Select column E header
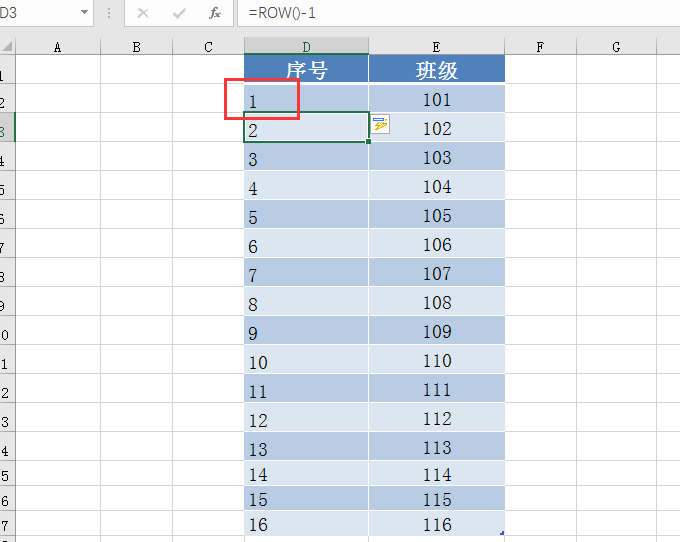The image size is (680, 542). point(436,46)
